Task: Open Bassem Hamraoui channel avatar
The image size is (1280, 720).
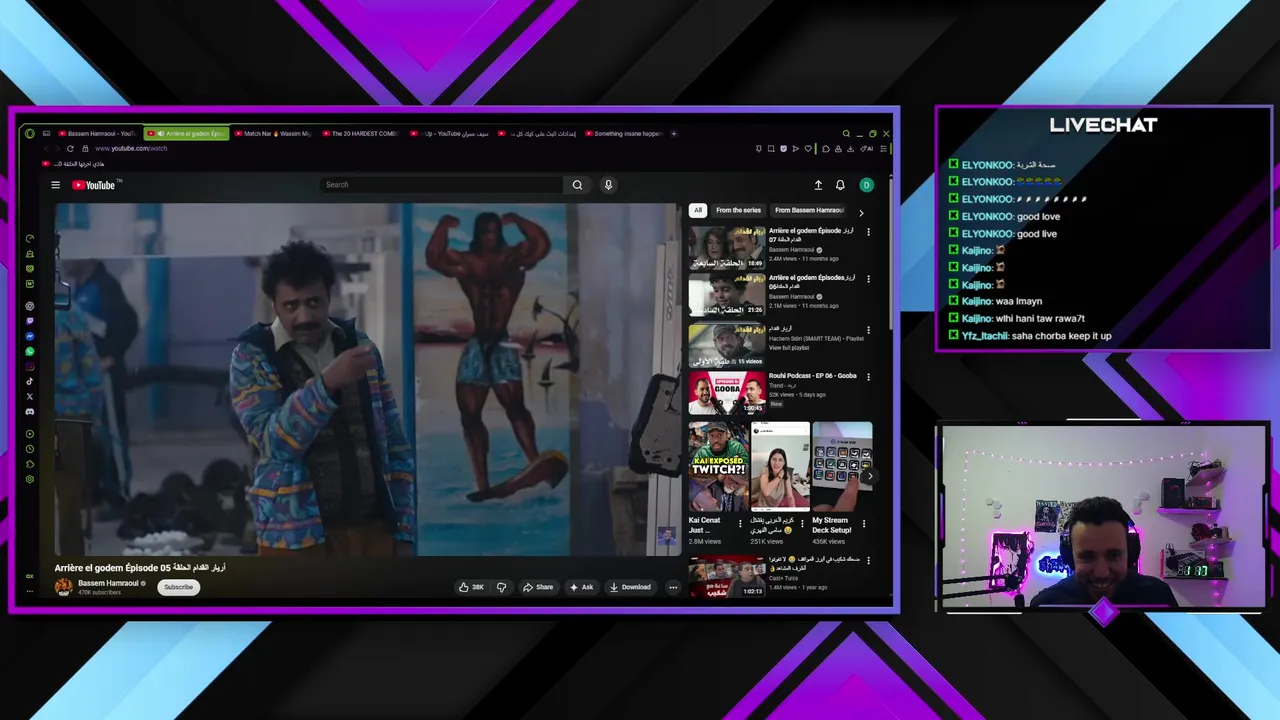Action: 64,587
